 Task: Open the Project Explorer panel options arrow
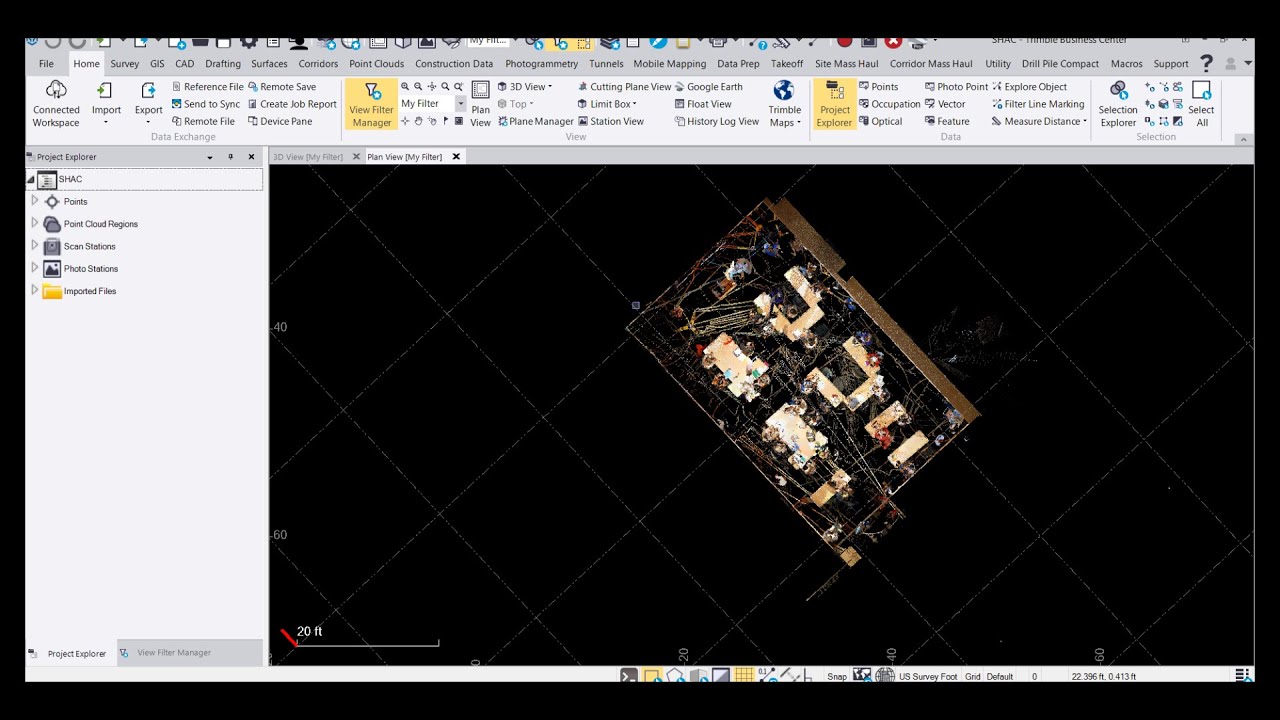pos(210,157)
